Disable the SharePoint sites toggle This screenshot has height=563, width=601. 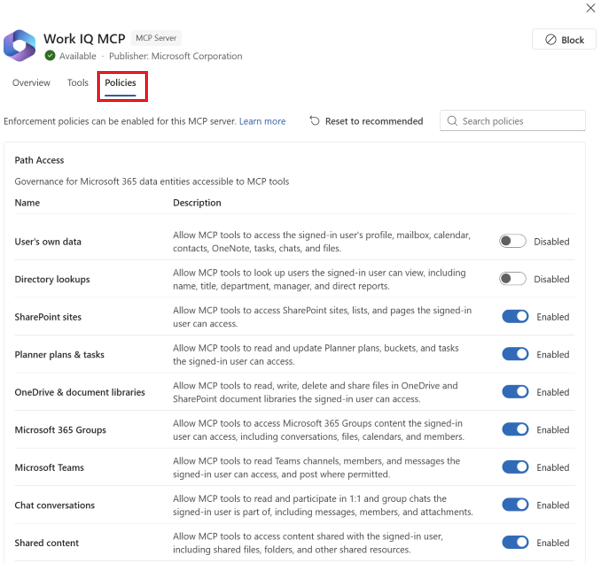pyautogui.click(x=515, y=317)
